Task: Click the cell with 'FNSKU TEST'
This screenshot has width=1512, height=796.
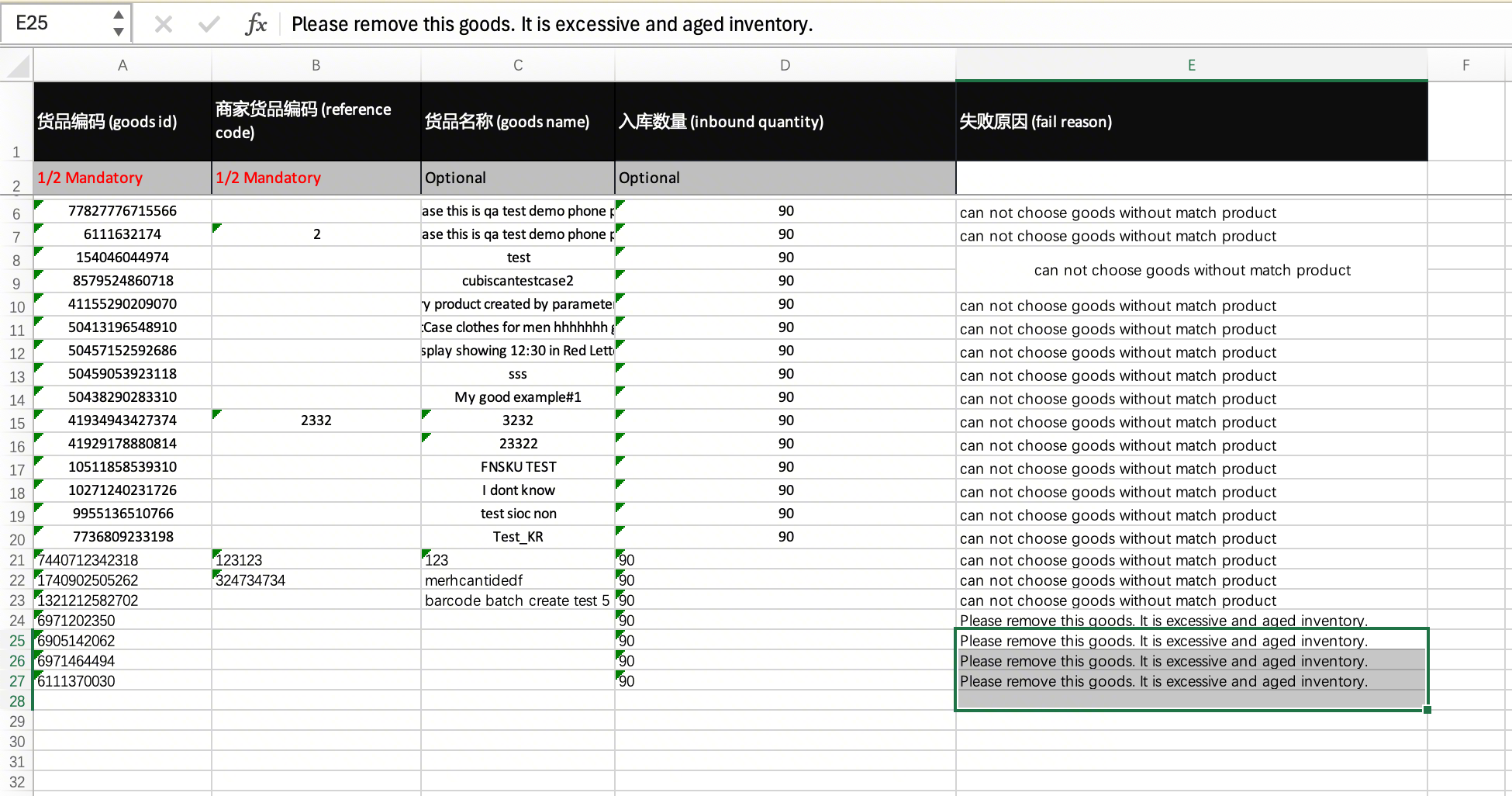Action: [x=518, y=467]
